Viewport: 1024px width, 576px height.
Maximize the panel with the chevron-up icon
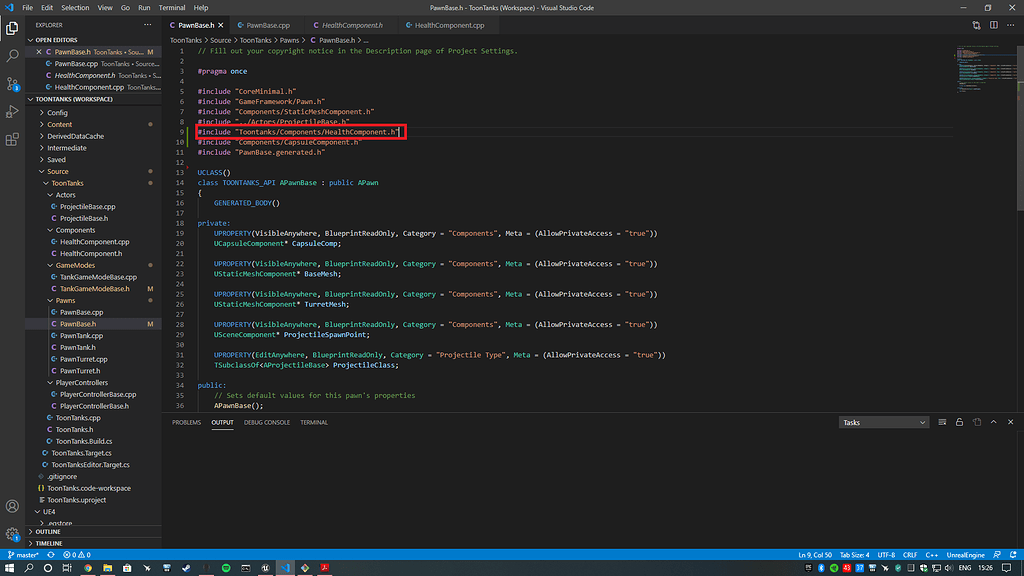click(993, 422)
